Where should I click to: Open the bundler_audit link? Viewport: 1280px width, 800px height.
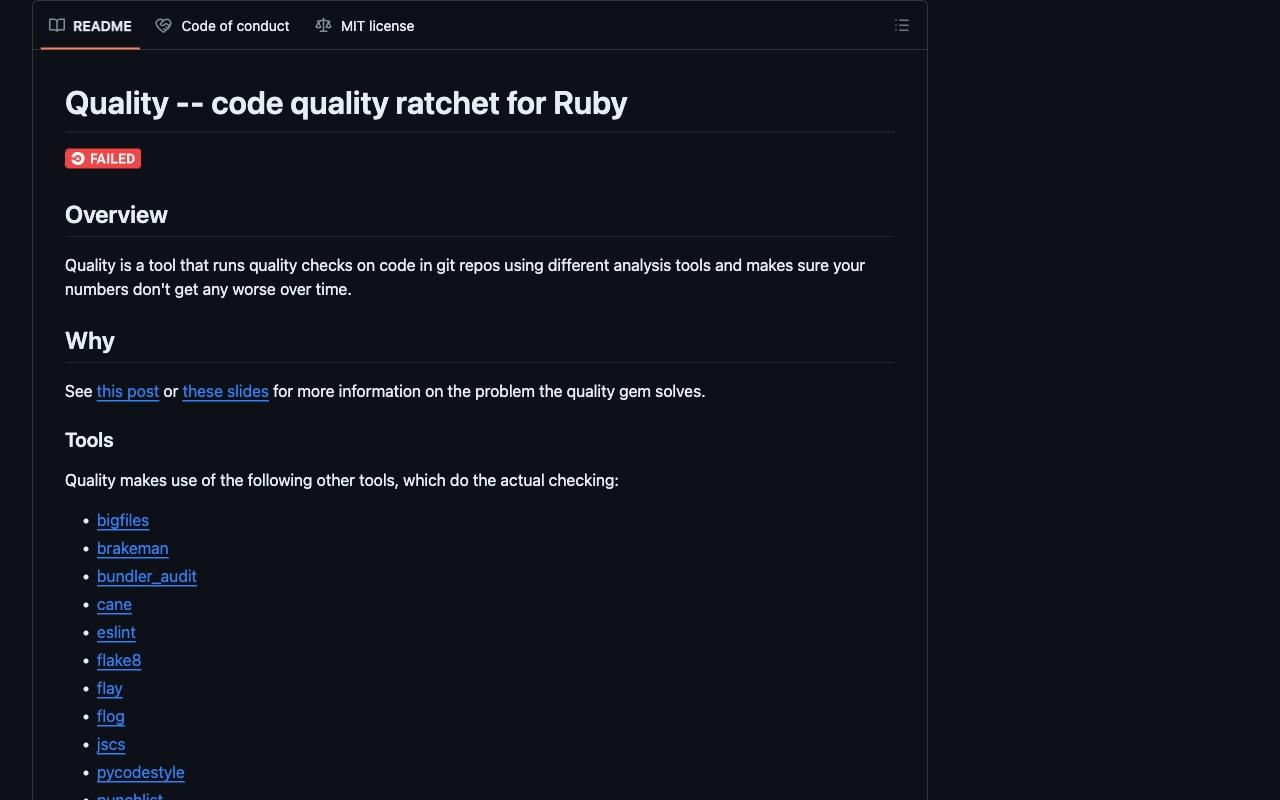click(147, 576)
